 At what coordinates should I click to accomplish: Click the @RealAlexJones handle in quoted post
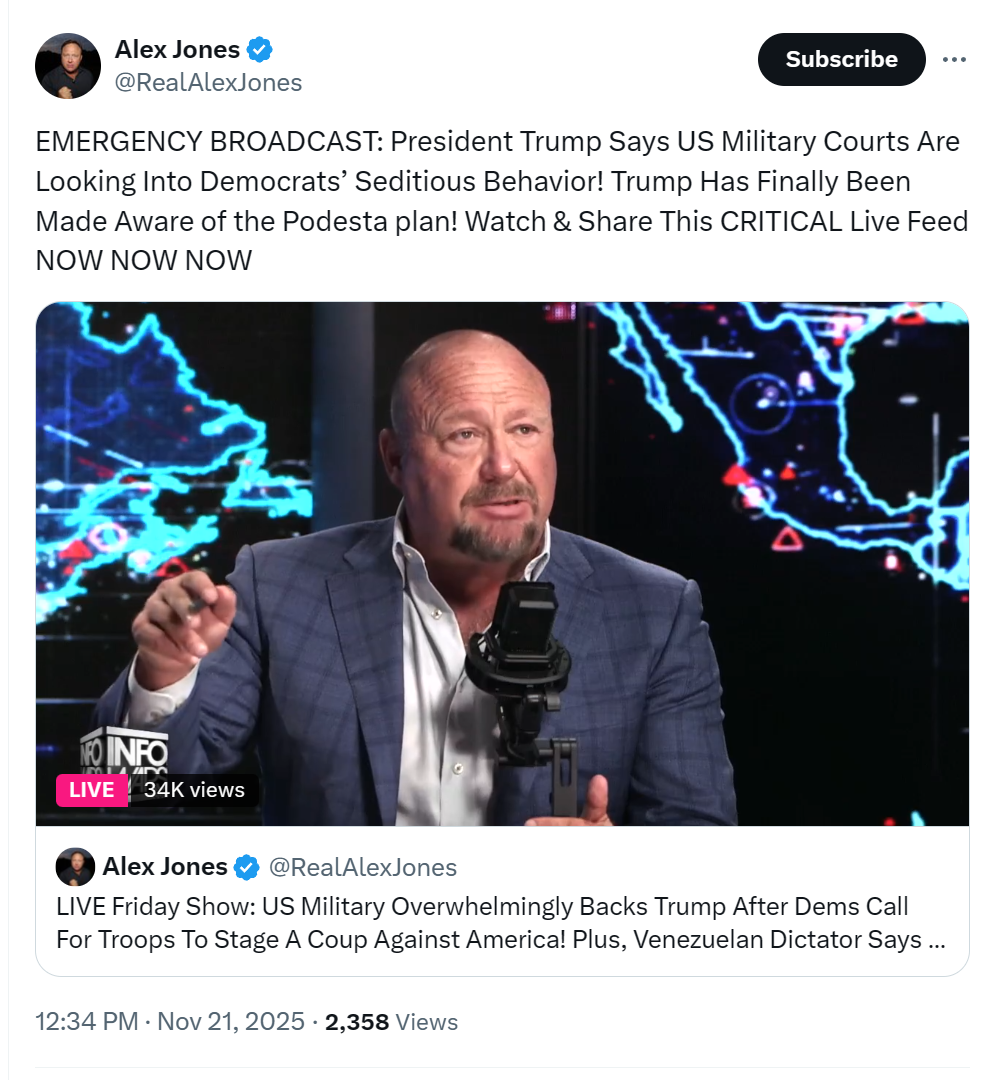364,867
